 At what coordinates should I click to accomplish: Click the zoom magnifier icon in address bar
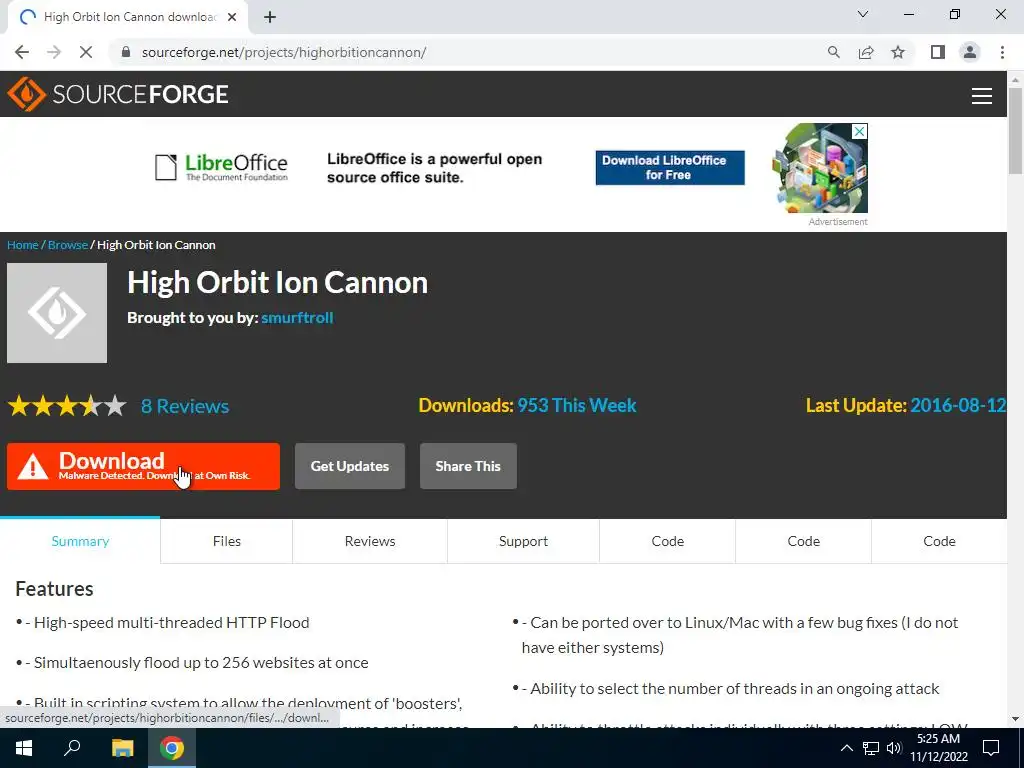pyautogui.click(x=833, y=52)
